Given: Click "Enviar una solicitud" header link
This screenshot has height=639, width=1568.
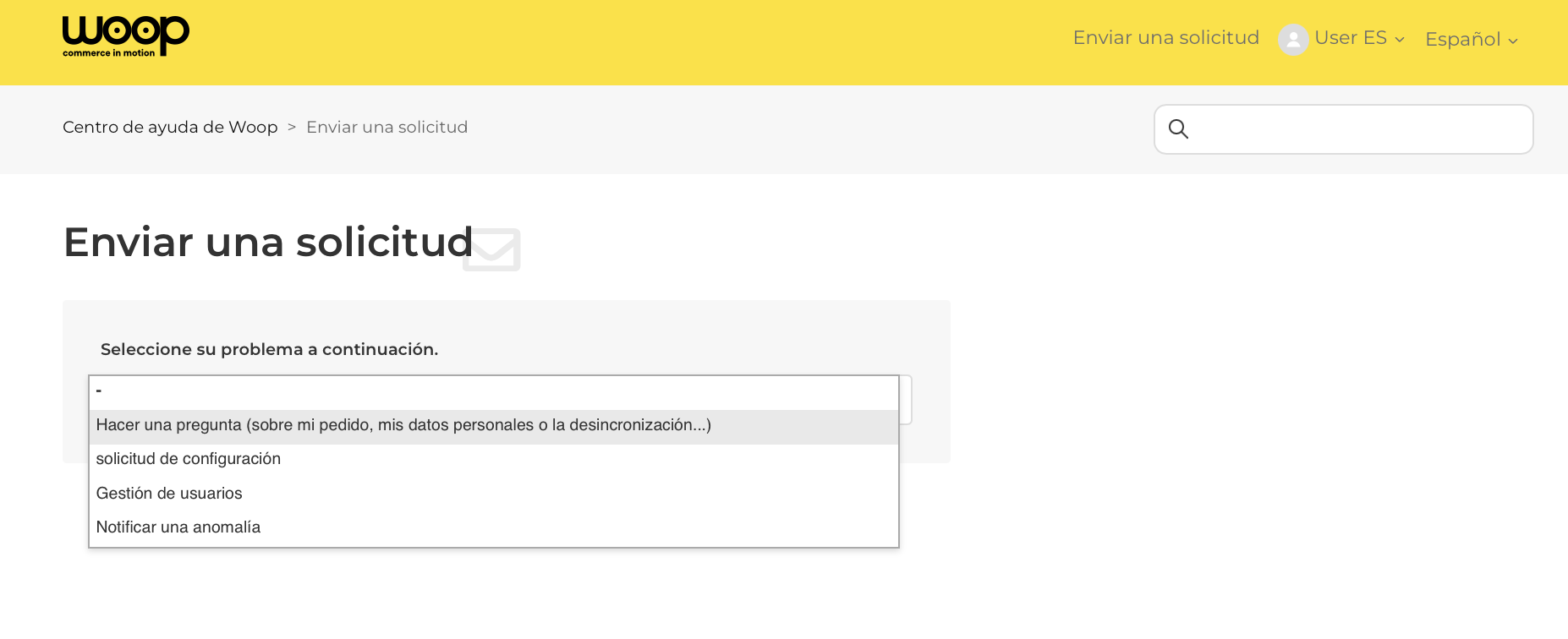Looking at the screenshot, I should point(1165,38).
